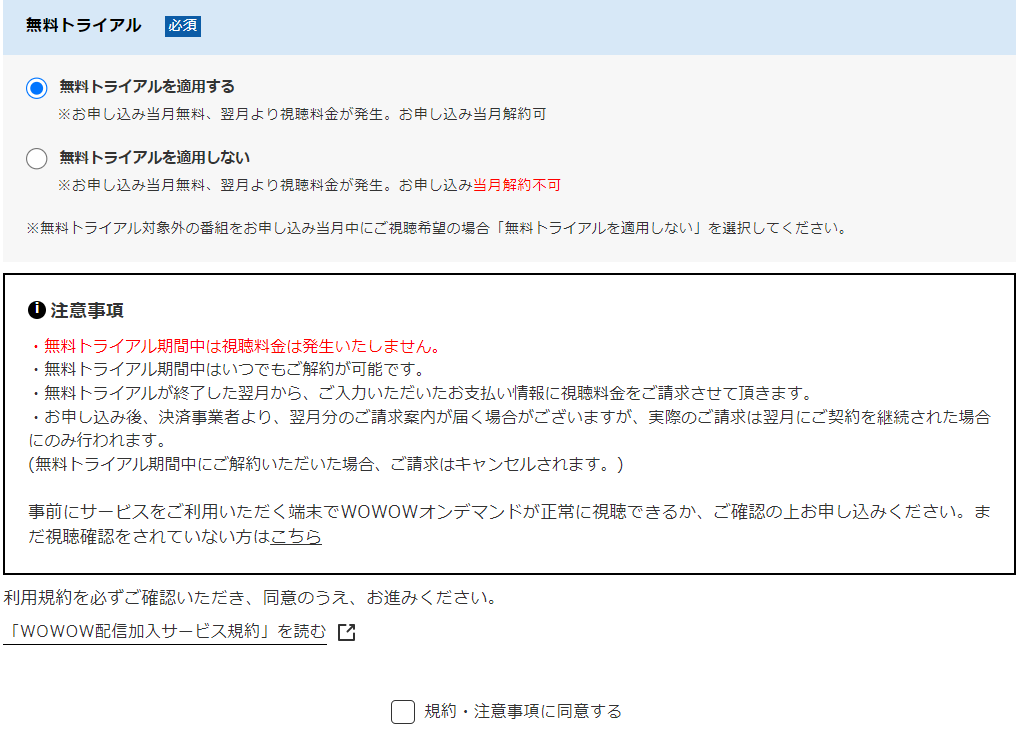Click the 無料トライアルを適用しない label text
This screenshot has width=1017, height=730.
tap(154, 157)
